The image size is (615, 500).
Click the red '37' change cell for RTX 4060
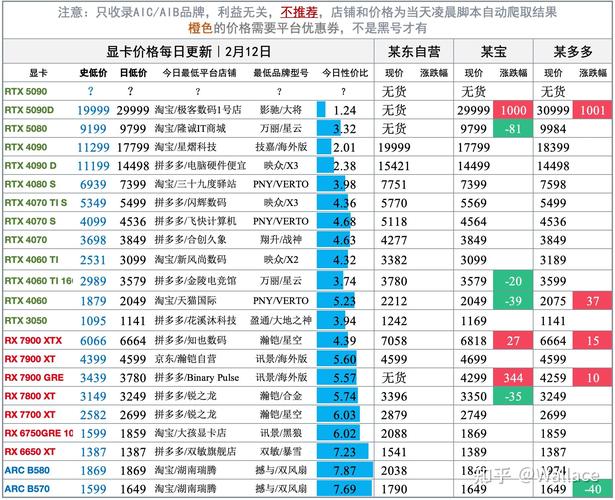pyautogui.click(x=592, y=301)
